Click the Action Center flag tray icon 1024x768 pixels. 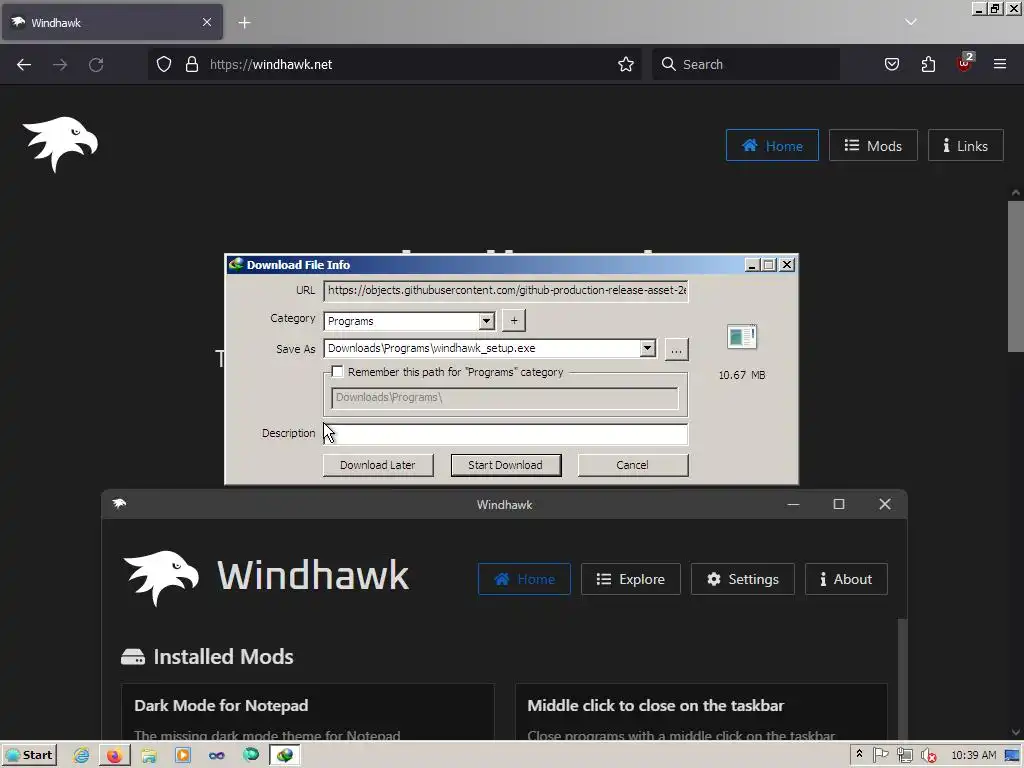880,755
